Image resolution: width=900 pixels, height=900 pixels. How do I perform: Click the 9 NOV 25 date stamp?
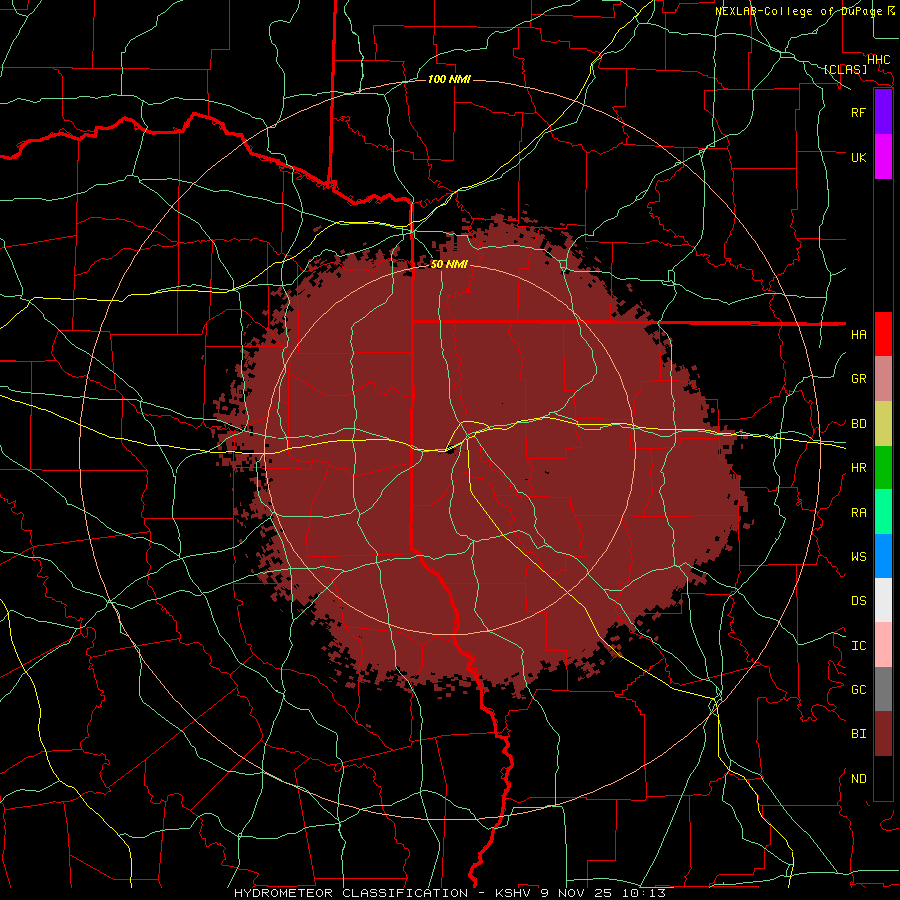pyautogui.click(x=577, y=893)
